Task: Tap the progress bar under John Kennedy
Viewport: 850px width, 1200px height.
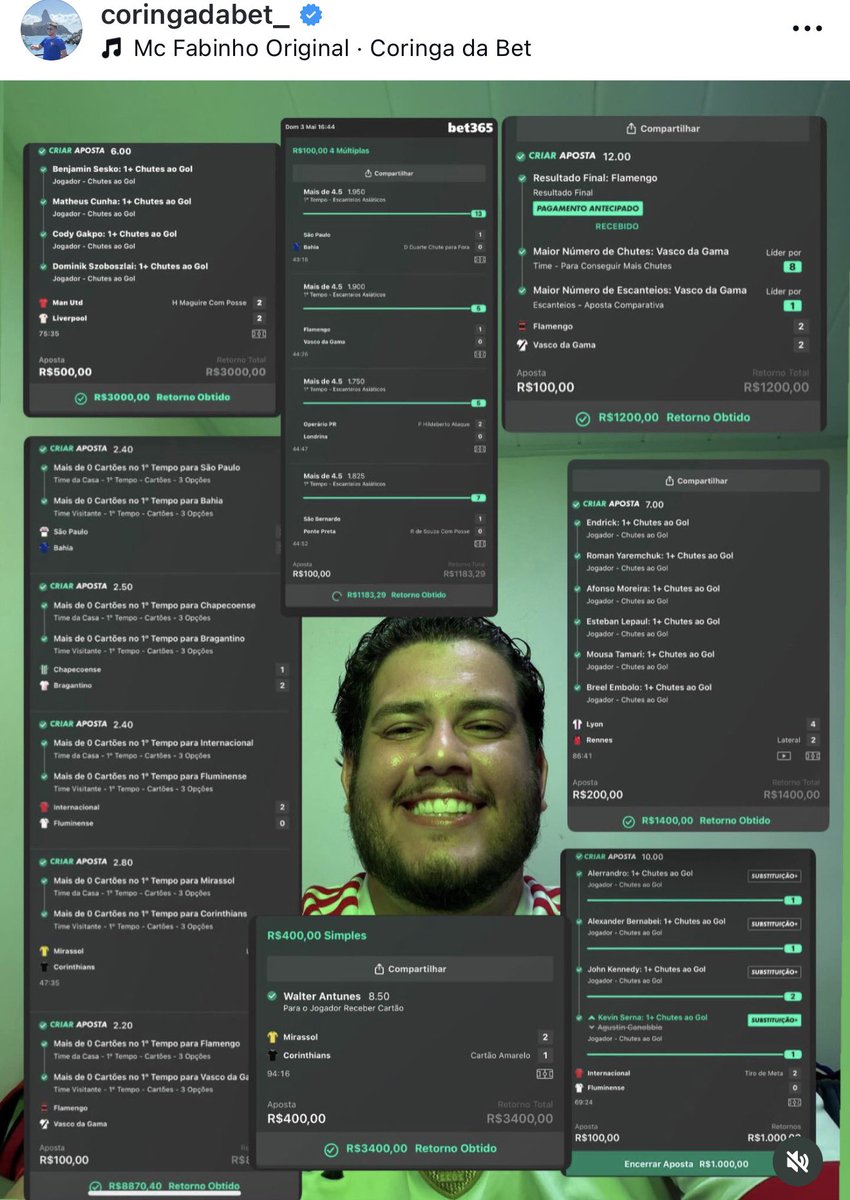Action: pos(694,996)
